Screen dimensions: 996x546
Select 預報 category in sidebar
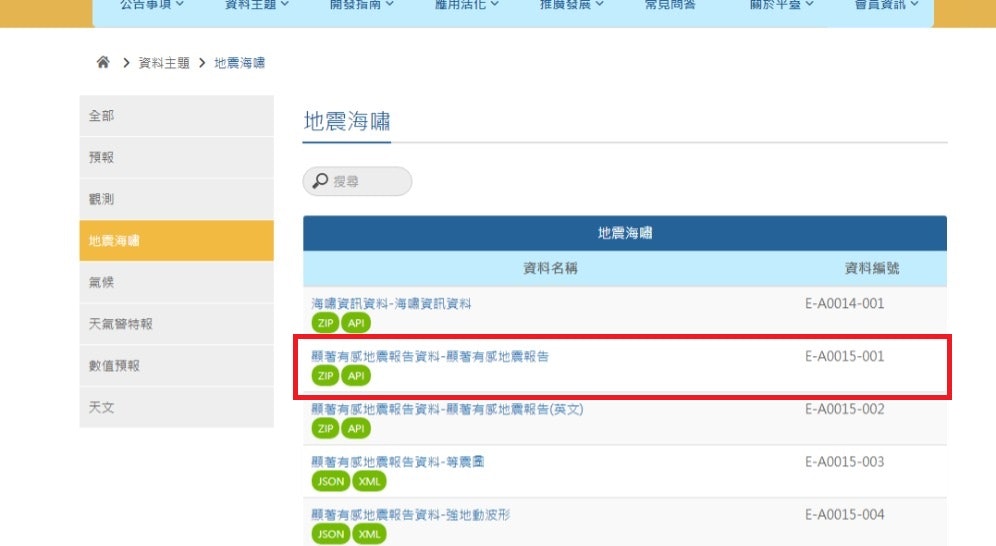pyautogui.click(x=177, y=157)
